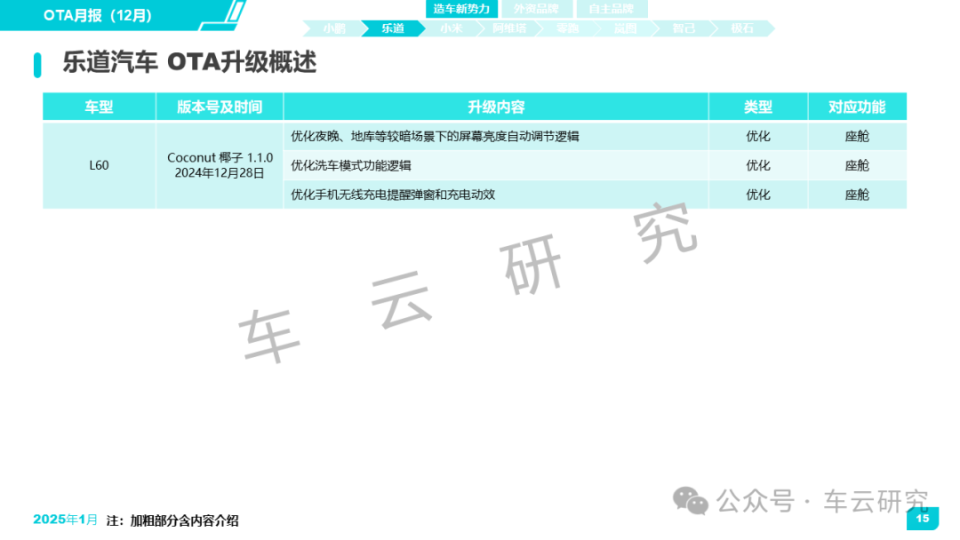Click the 2025年1月 date footer

[66, 520]
